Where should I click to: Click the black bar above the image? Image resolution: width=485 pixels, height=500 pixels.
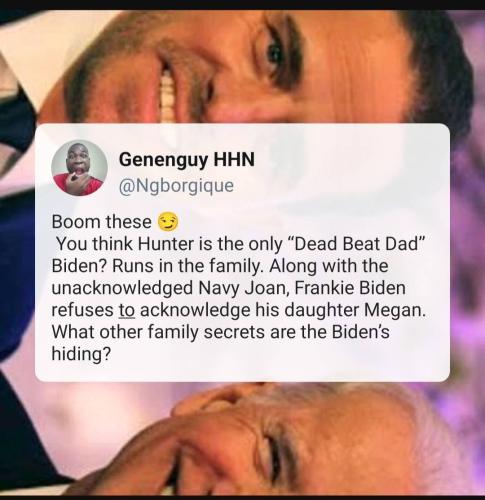pos(242,5)
